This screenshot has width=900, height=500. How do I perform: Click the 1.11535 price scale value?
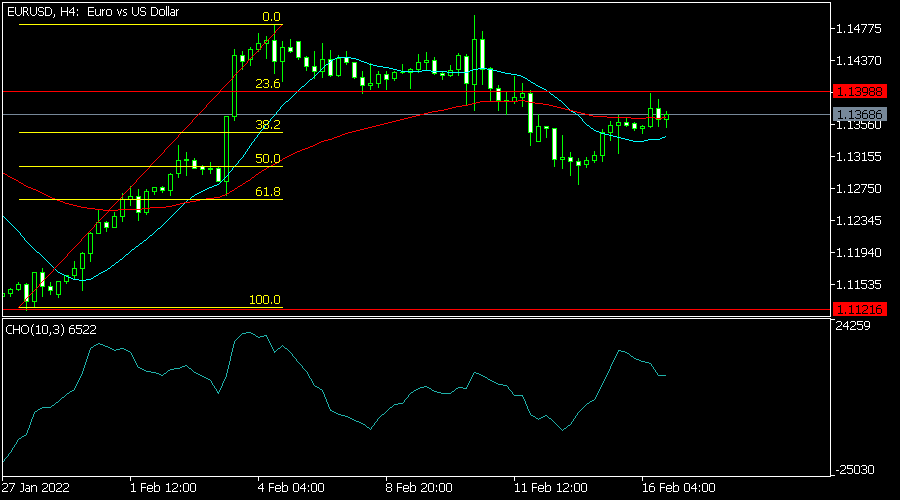click(x=859, y=285)
